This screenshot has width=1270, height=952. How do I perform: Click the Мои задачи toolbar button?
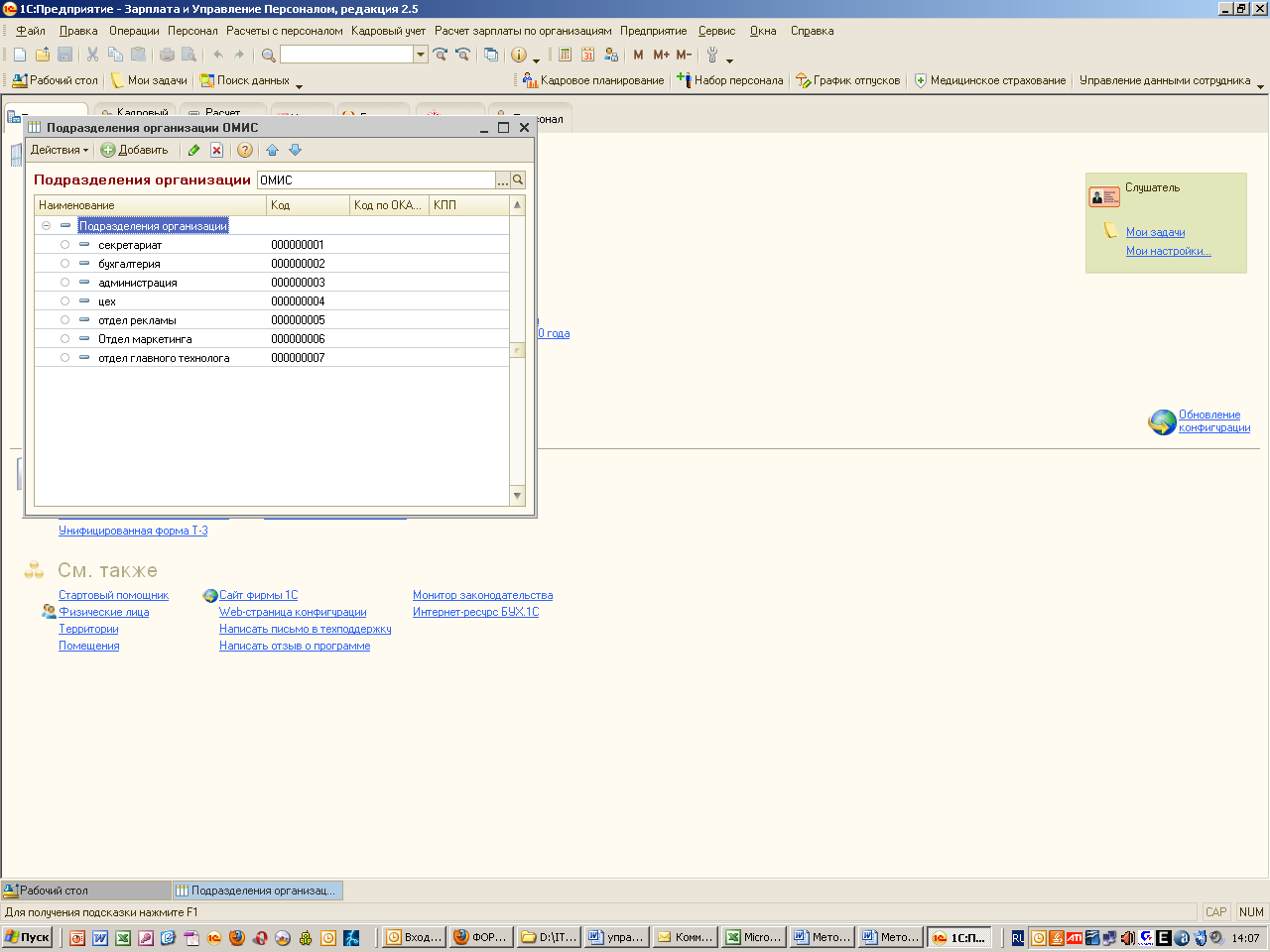pos(149,80)
